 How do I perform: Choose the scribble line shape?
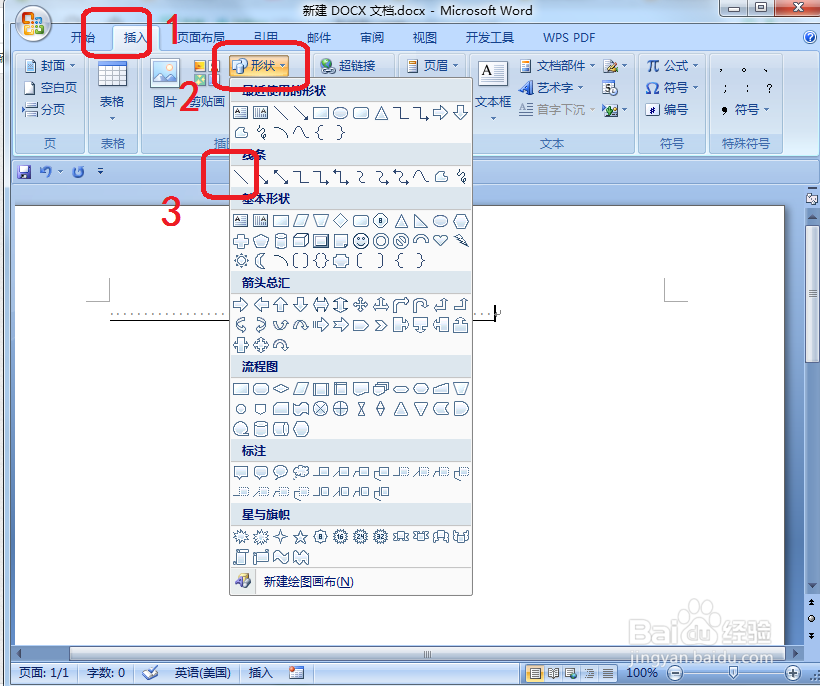(461, 177)
